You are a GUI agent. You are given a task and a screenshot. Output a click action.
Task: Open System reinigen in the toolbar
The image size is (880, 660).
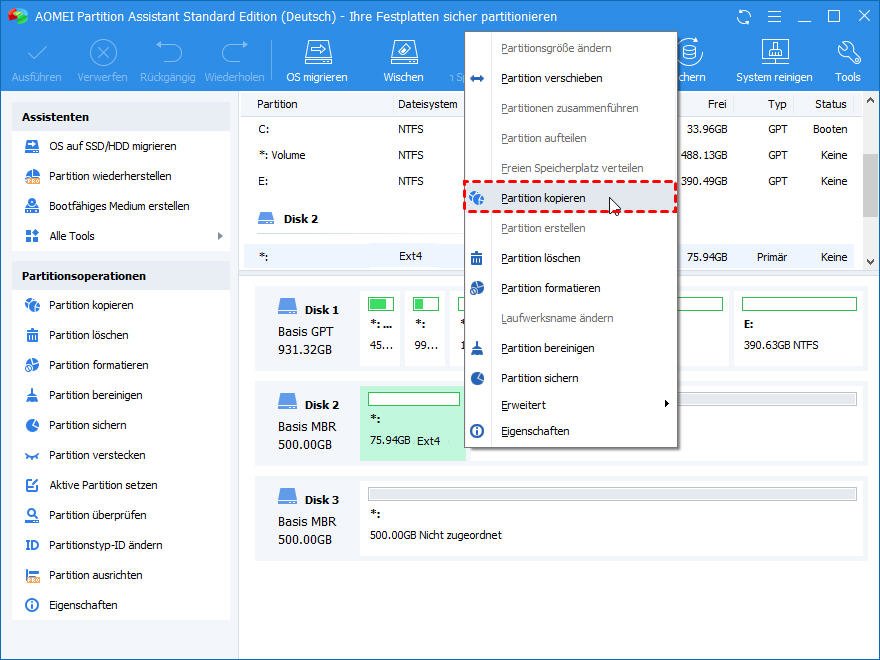point(774,61)
